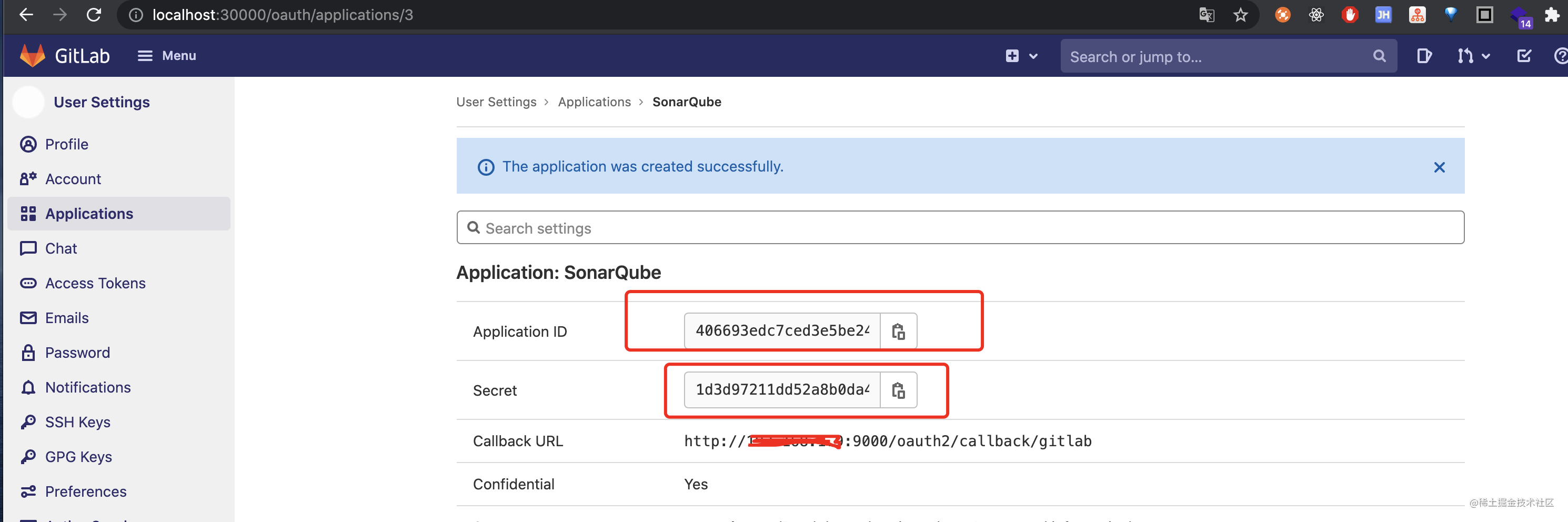Copy the Application ID using clipboard icon
The image size is (1568, 522).
click(899, 331)
